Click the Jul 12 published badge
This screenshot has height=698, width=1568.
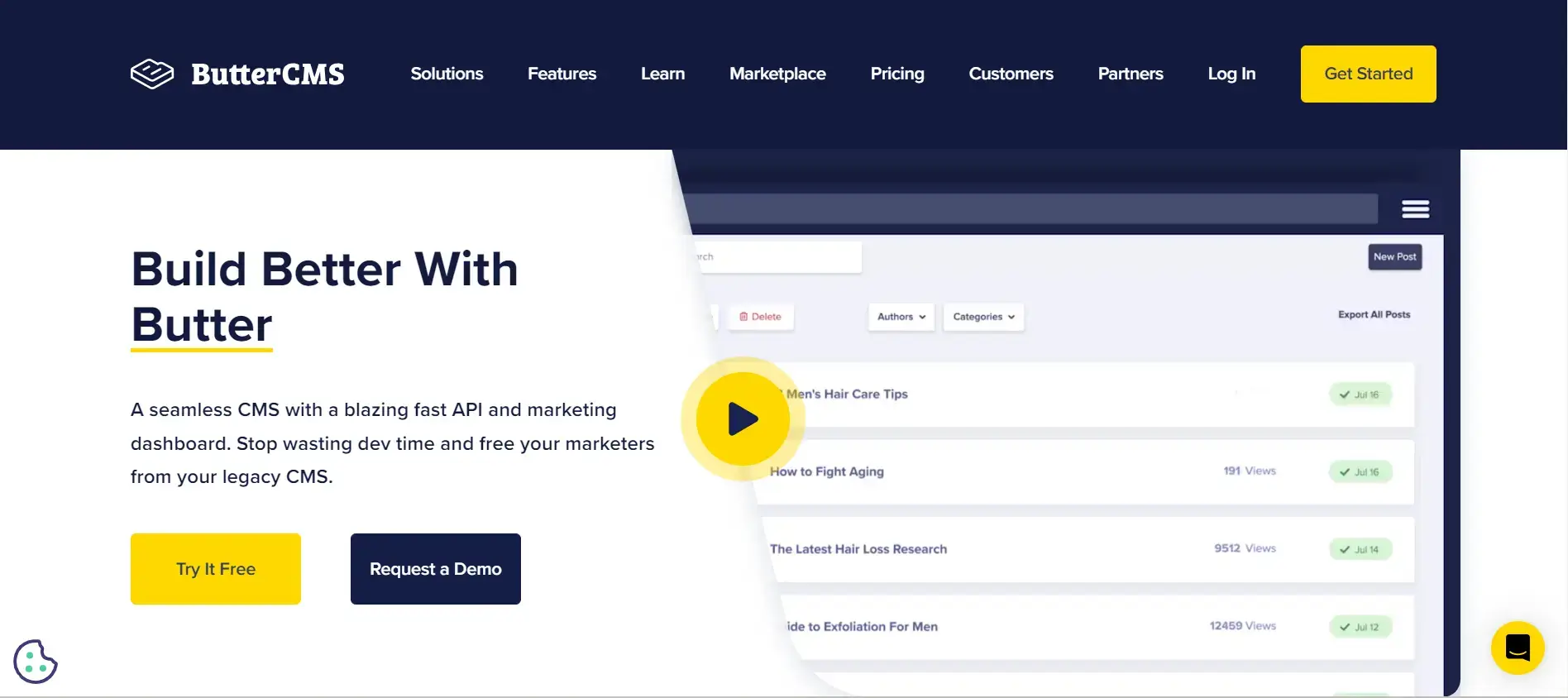point(1360,627)
